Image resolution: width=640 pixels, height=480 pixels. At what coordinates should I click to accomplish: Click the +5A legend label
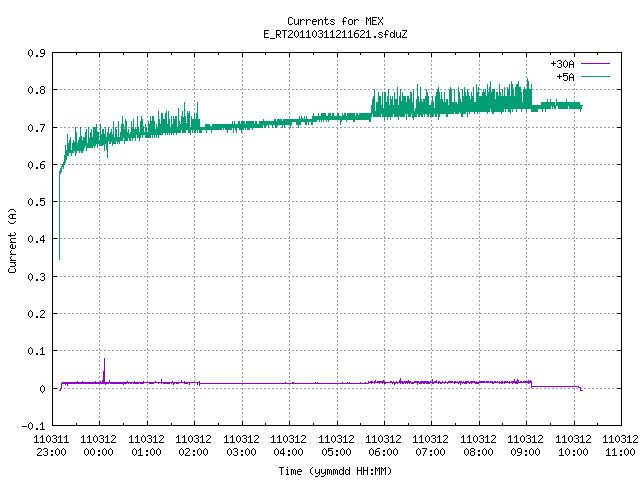click(565, 77)
